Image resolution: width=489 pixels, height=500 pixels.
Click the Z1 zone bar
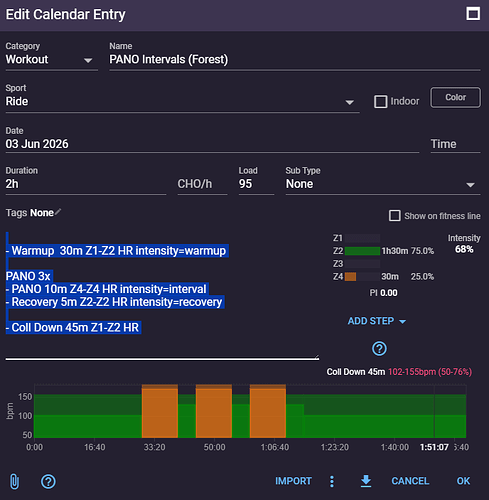(x=362, y=238)
